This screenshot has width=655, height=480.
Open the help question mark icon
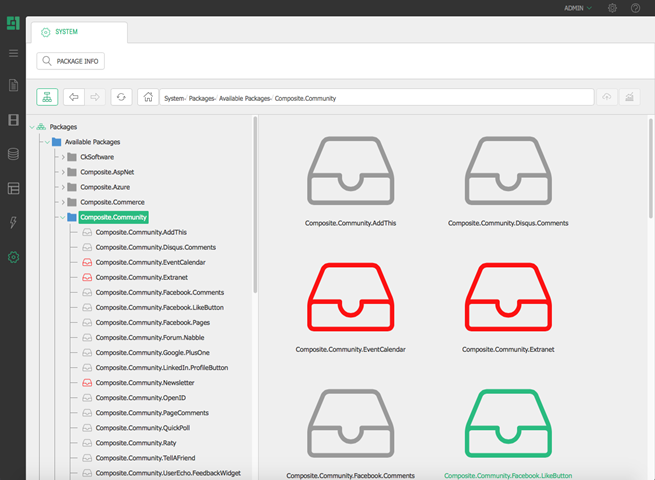click(x=635, y=8)
